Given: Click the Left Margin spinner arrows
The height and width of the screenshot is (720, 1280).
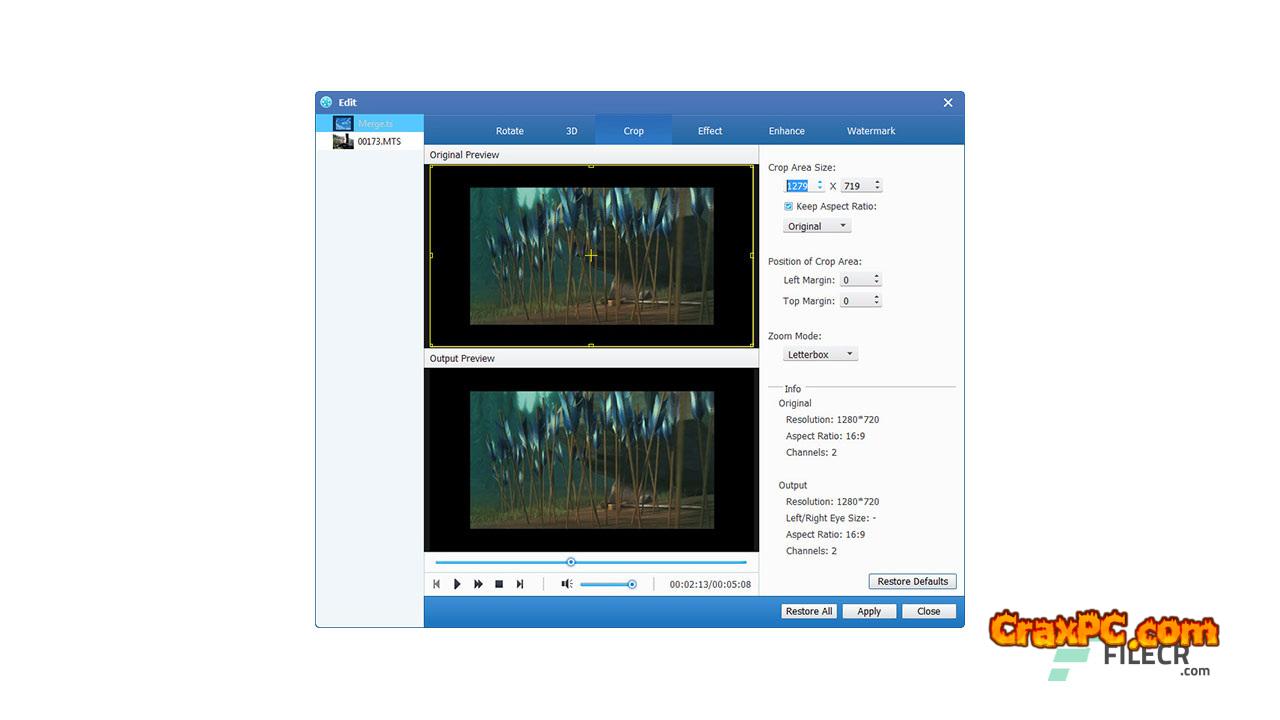Looking at the screenshot, I should click(x=877, y=280).
